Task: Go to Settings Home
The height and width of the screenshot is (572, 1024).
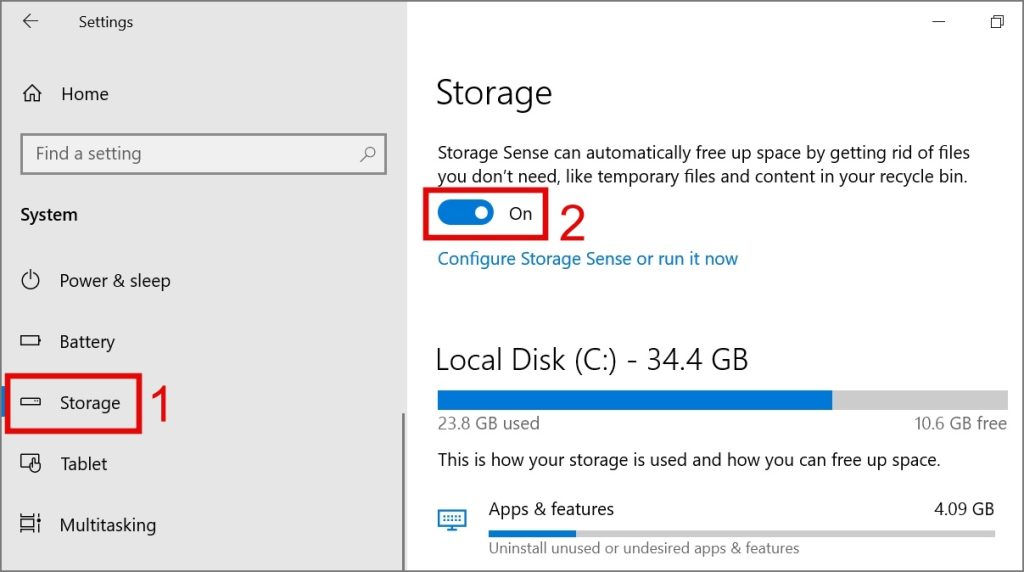Action: (x=84, y=94)
